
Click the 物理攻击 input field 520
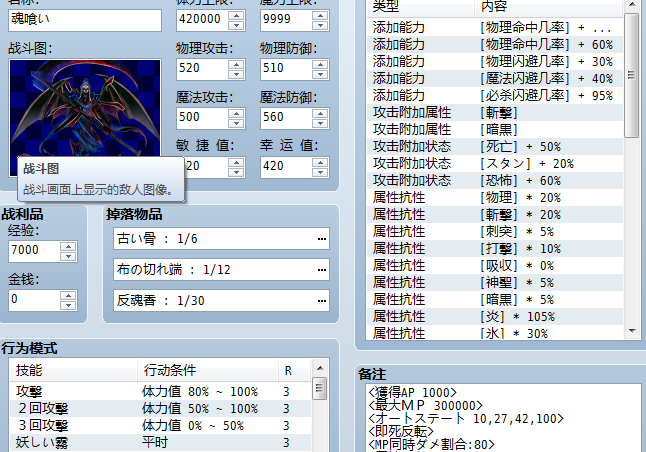[202, 69]
